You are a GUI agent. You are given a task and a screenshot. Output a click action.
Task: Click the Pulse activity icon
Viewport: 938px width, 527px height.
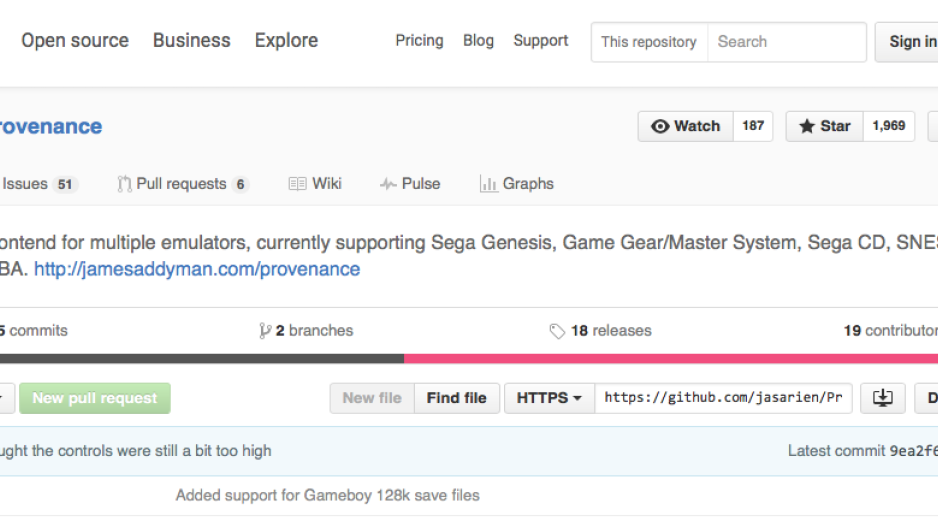(388, 184)
